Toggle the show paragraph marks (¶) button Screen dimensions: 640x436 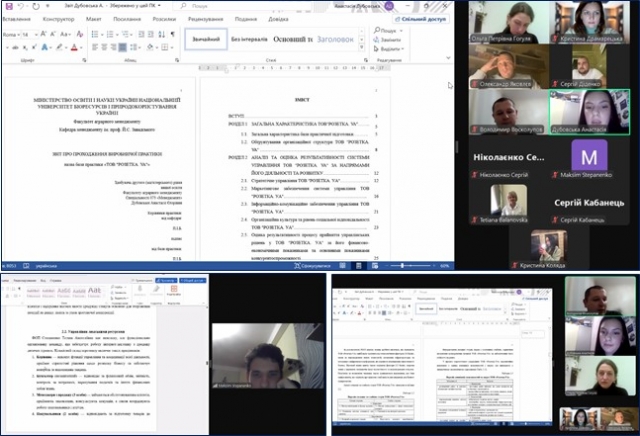174,34
